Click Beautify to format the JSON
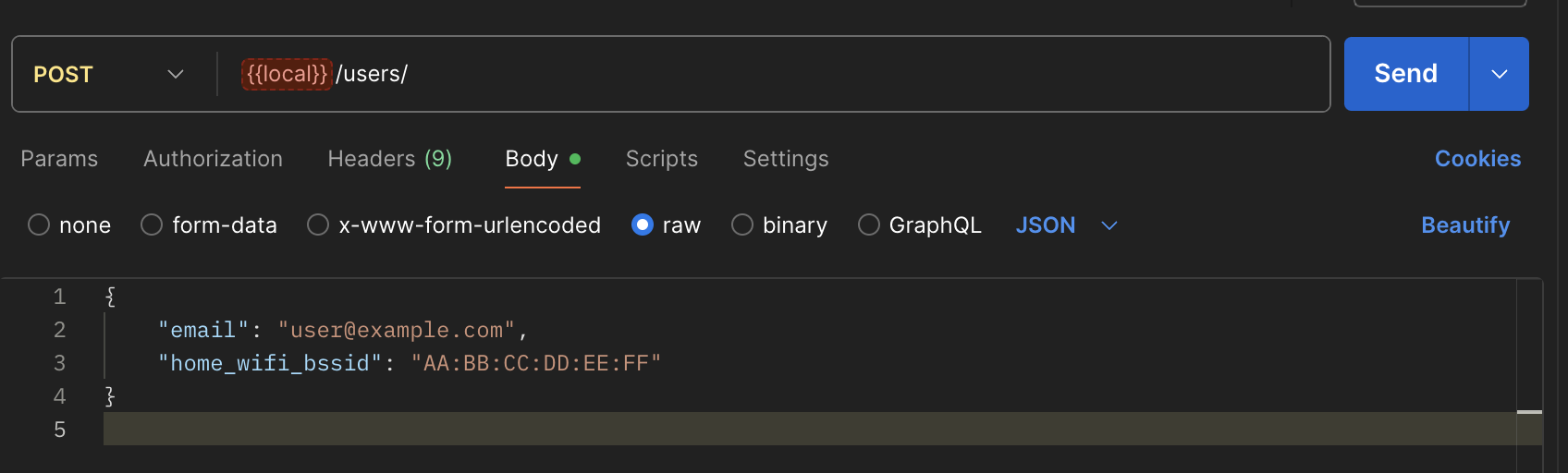1568x473 pixels. coord(1465,225)
